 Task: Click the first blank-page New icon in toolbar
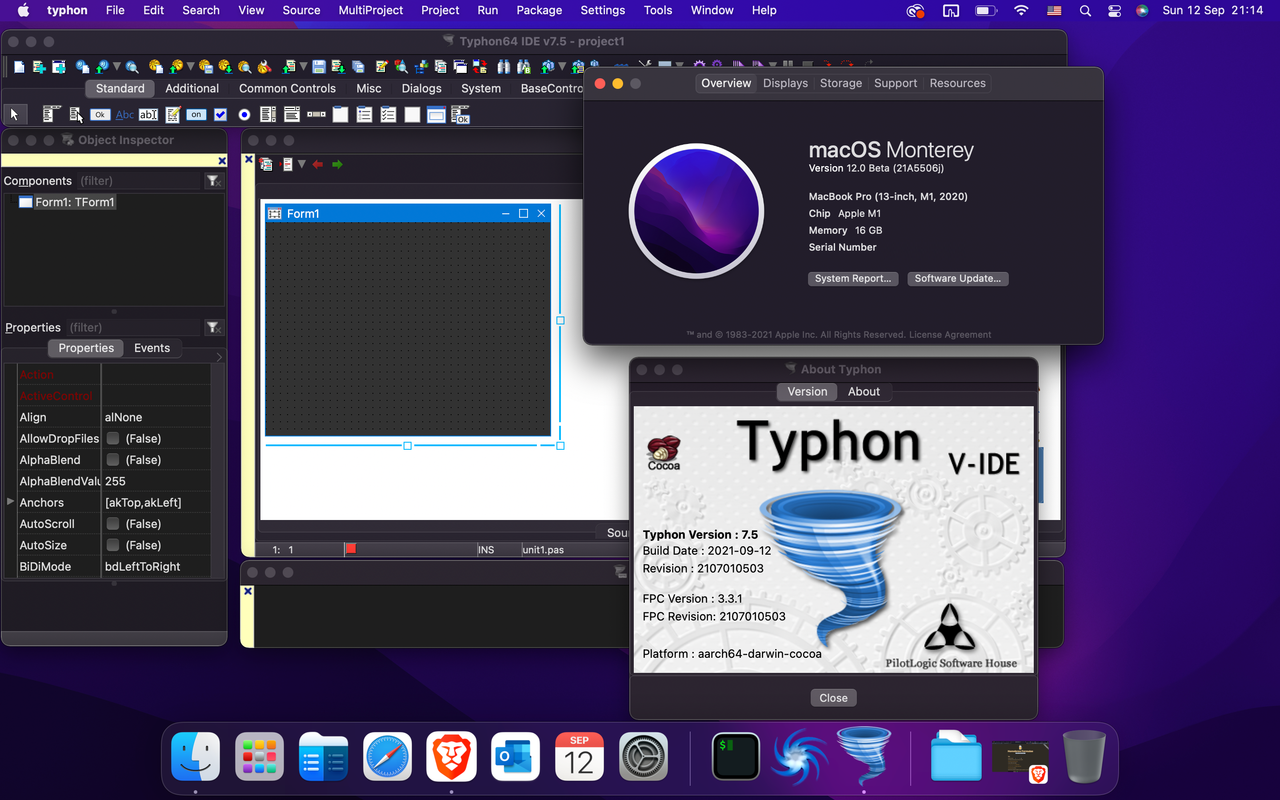point(19,67)
